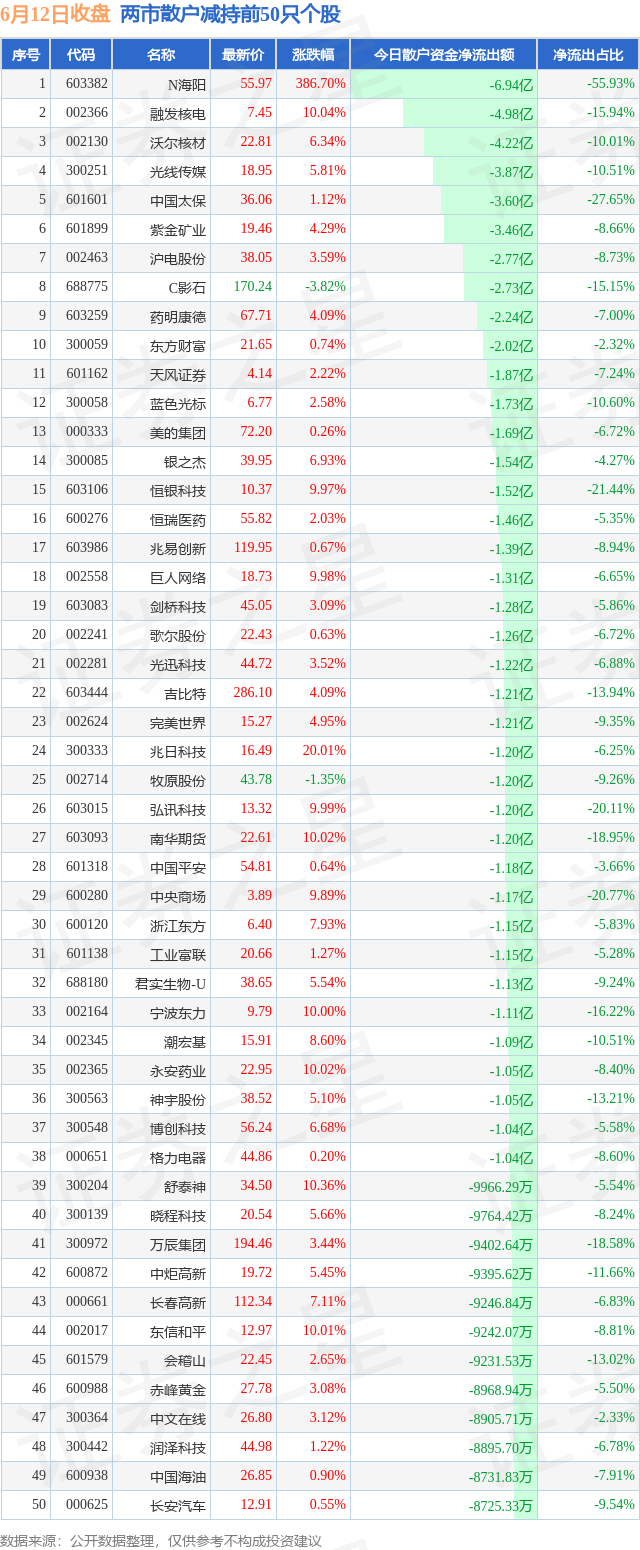Click the 浙江东方 name cell
The width and height of the screenshot is (640, 1550).
click(x=161, y=925)
